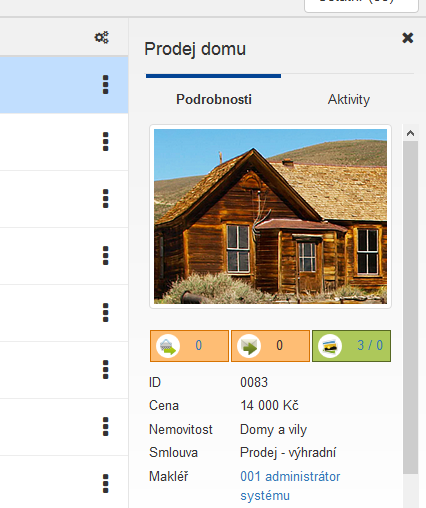The image size is (426, 508).
Task: Click the basket with green arrow icon
Action: [x=168, y=346]
